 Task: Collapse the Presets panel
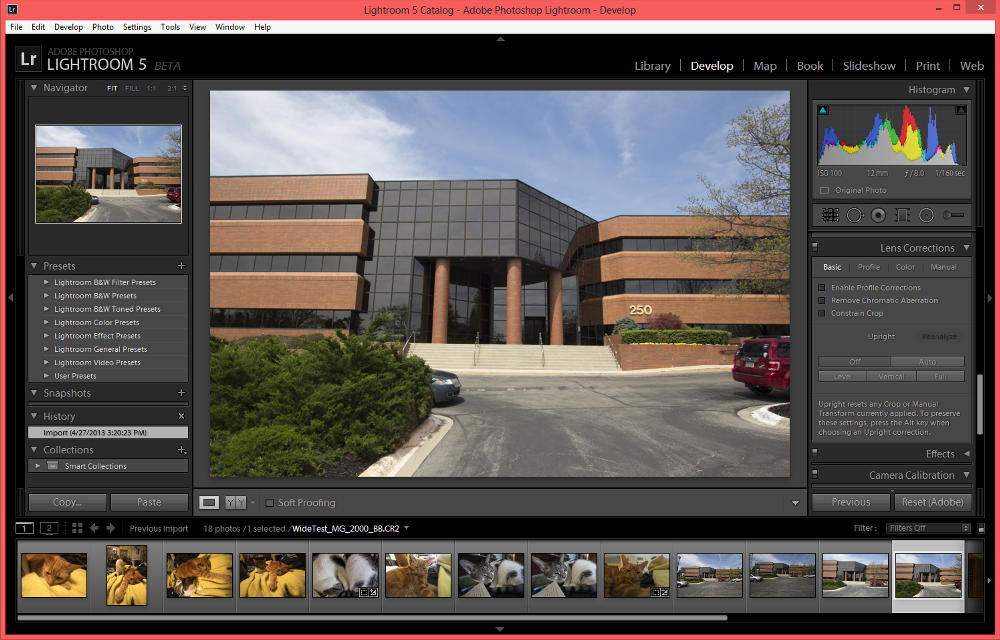tap(34, 266)
